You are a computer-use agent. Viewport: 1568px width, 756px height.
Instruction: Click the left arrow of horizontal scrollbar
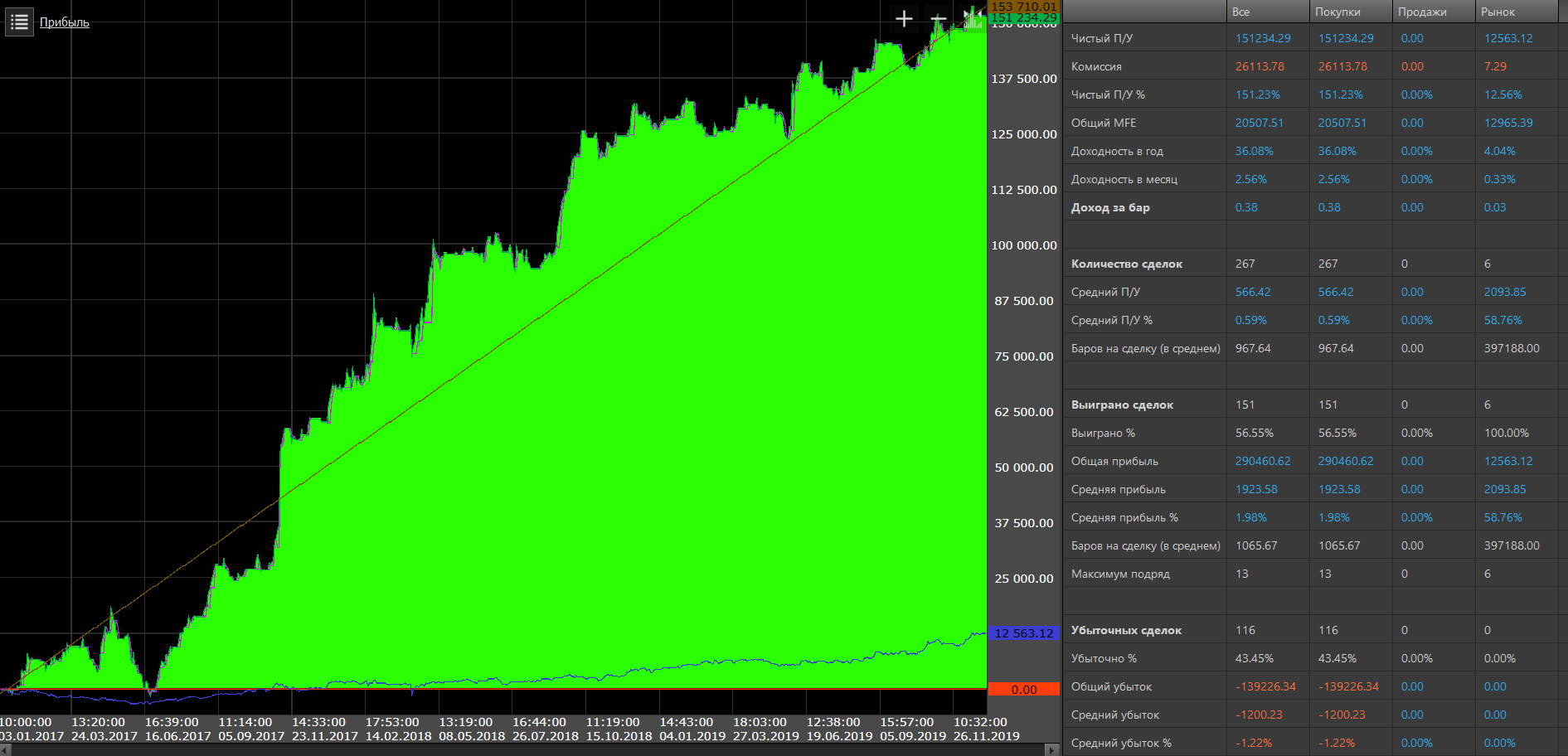pos(6,750)
